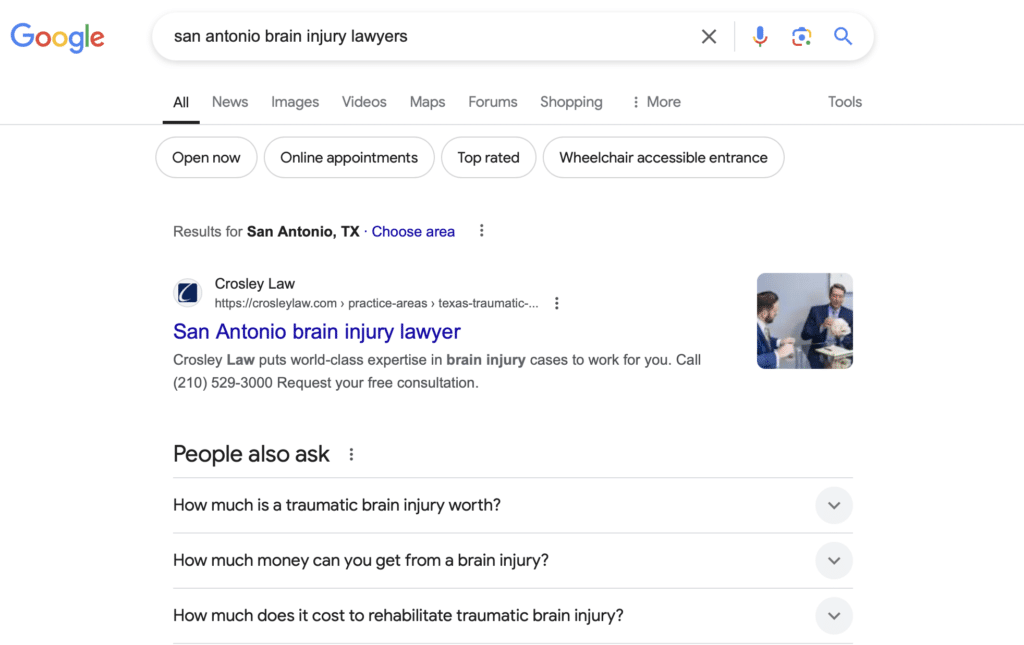Open three-dot menu beside Crosley Law URL
Screen dimensions: 1024x645
pos(557,303)
